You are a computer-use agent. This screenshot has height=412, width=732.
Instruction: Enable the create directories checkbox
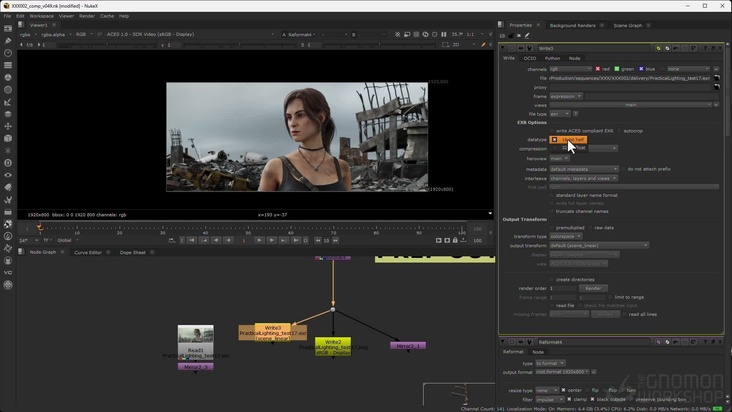click(x=552, y=279)
